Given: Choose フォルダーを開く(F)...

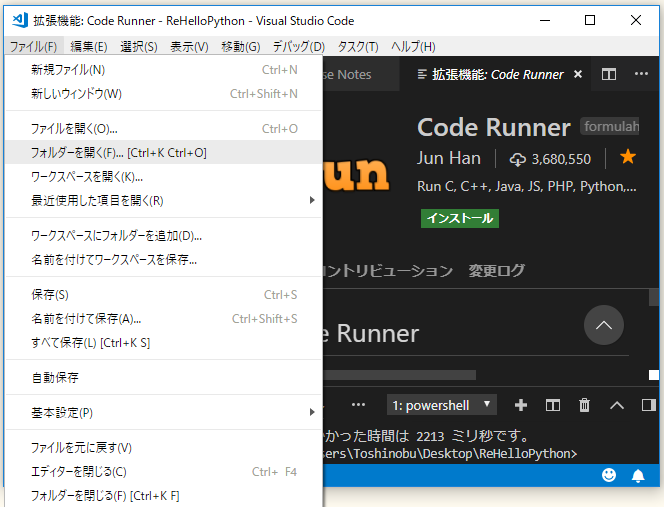Looking at the screenshot, I should 163,152.
